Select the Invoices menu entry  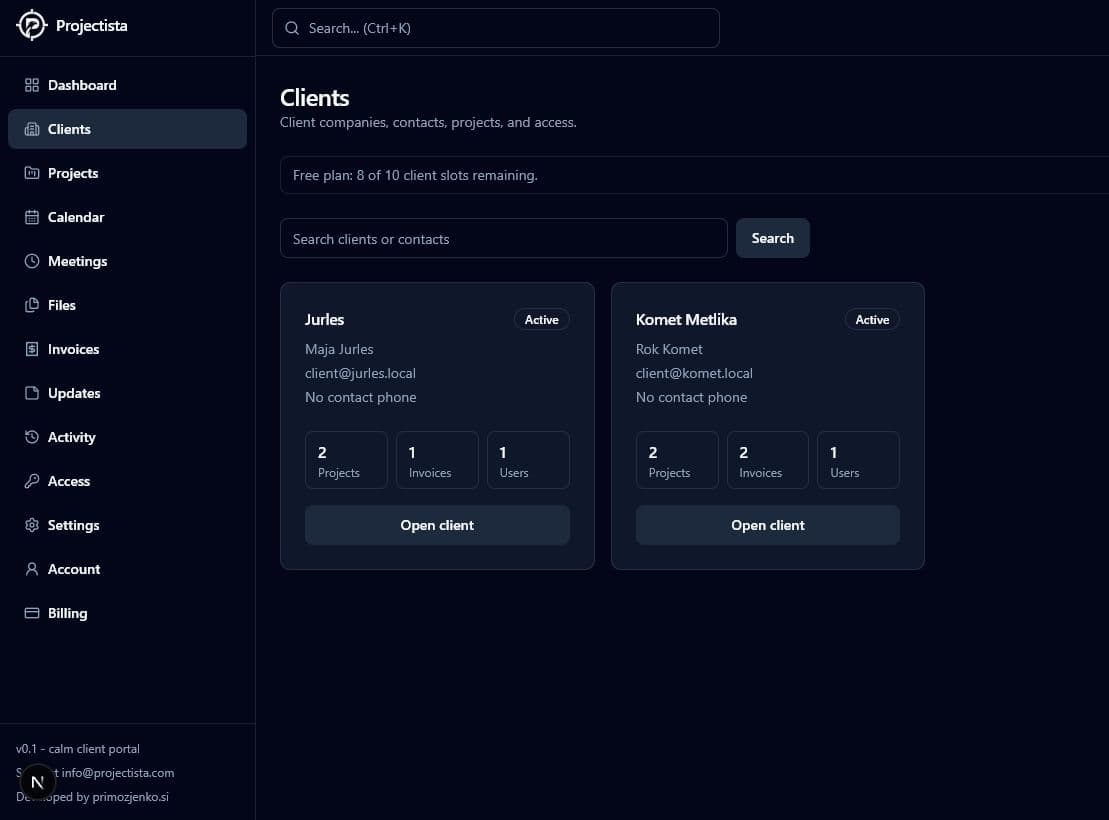click(127, 349)
